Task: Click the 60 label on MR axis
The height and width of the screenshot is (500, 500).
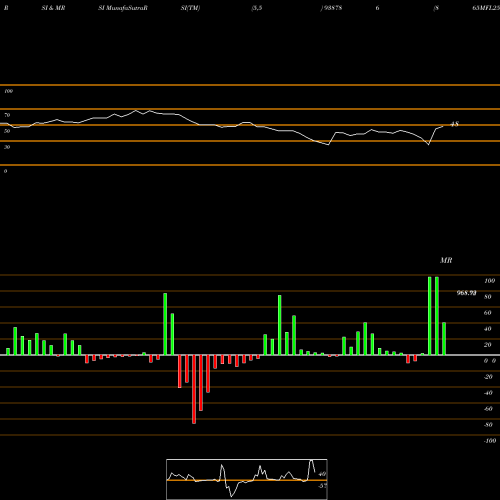Action: click(x=488, y=313)
